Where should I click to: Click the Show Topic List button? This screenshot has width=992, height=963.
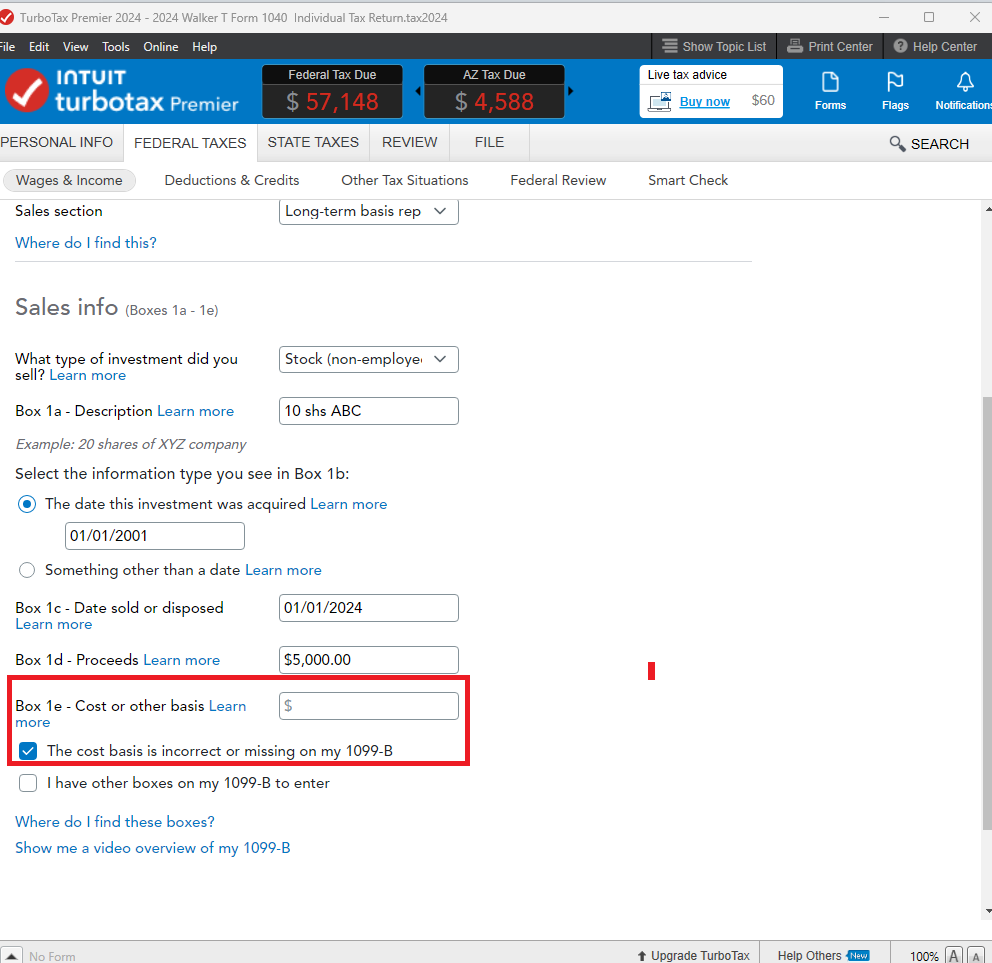pos(714,46)
